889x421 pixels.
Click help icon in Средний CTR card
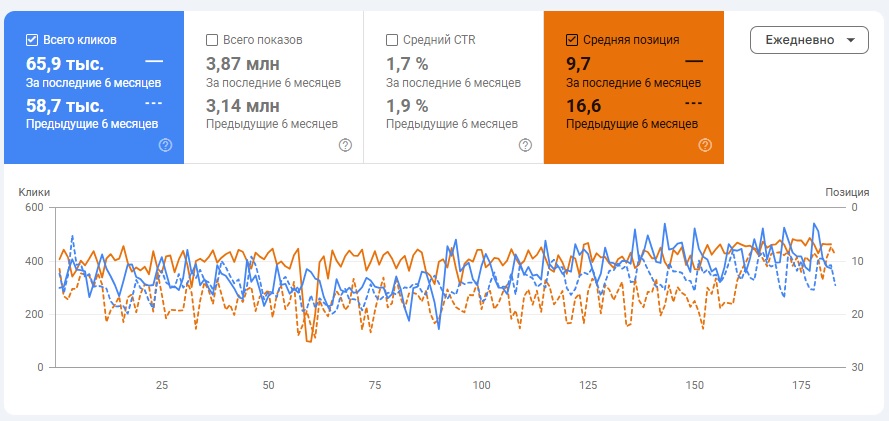[x=525, y=145]
